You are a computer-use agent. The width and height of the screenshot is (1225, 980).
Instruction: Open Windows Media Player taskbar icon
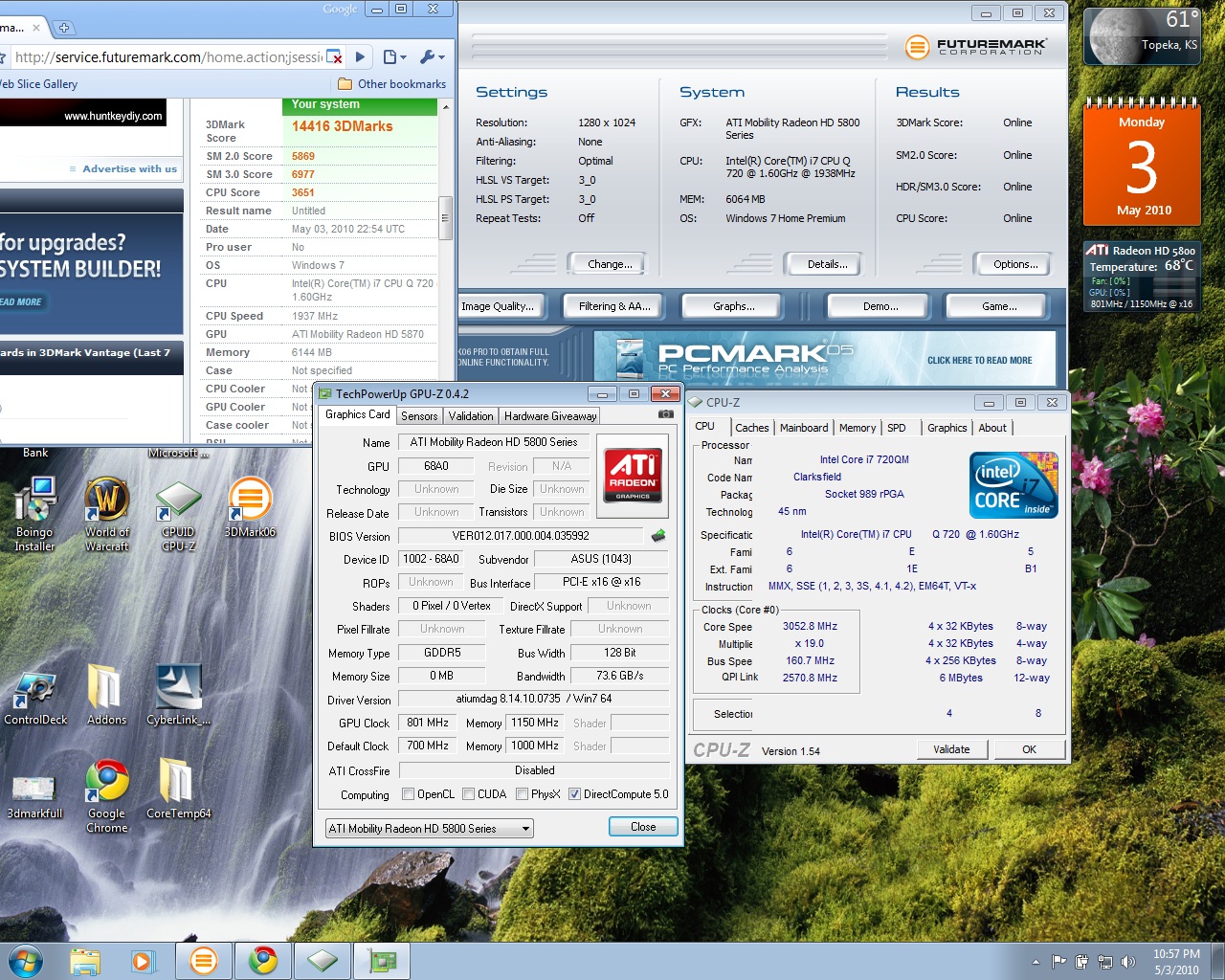[143, 960]
